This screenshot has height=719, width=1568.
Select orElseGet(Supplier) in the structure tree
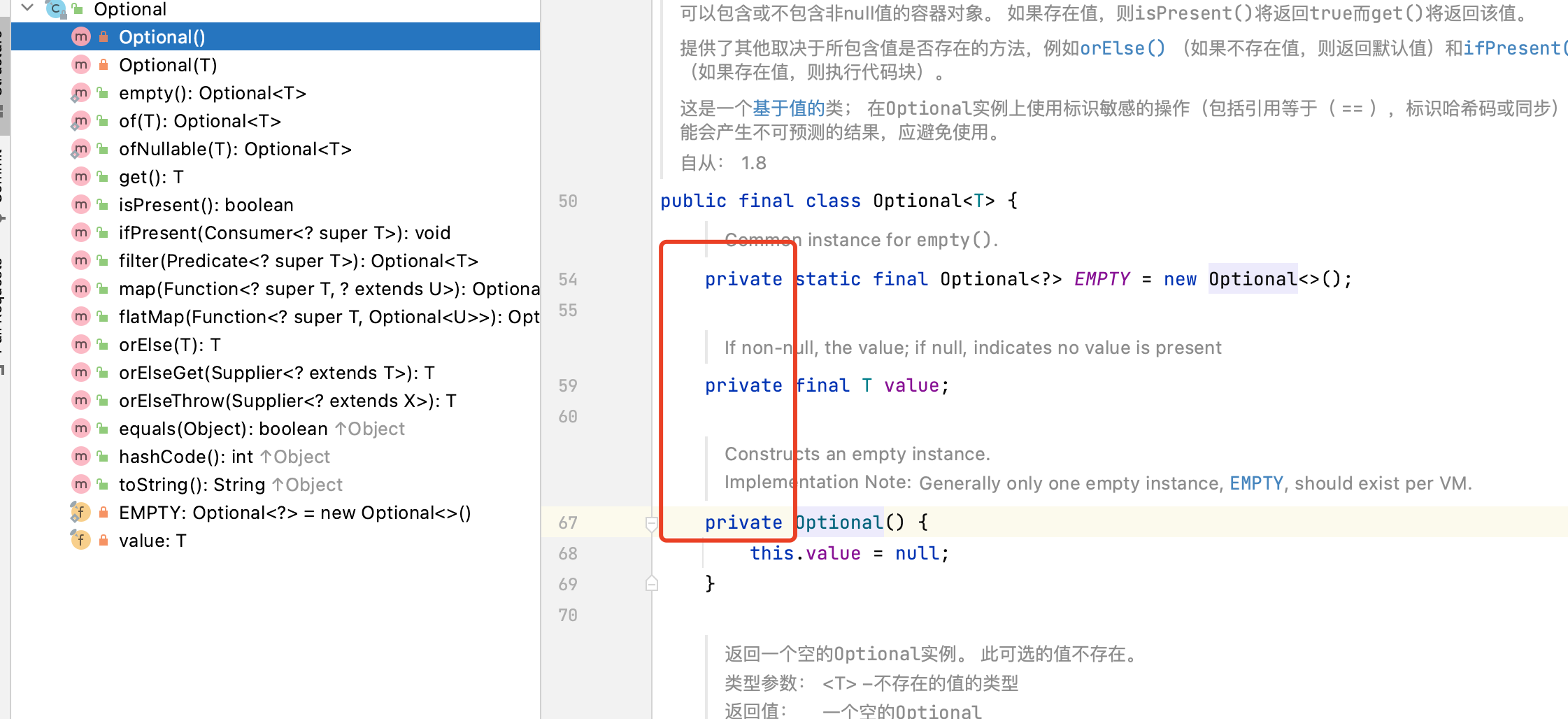(276, 373)
